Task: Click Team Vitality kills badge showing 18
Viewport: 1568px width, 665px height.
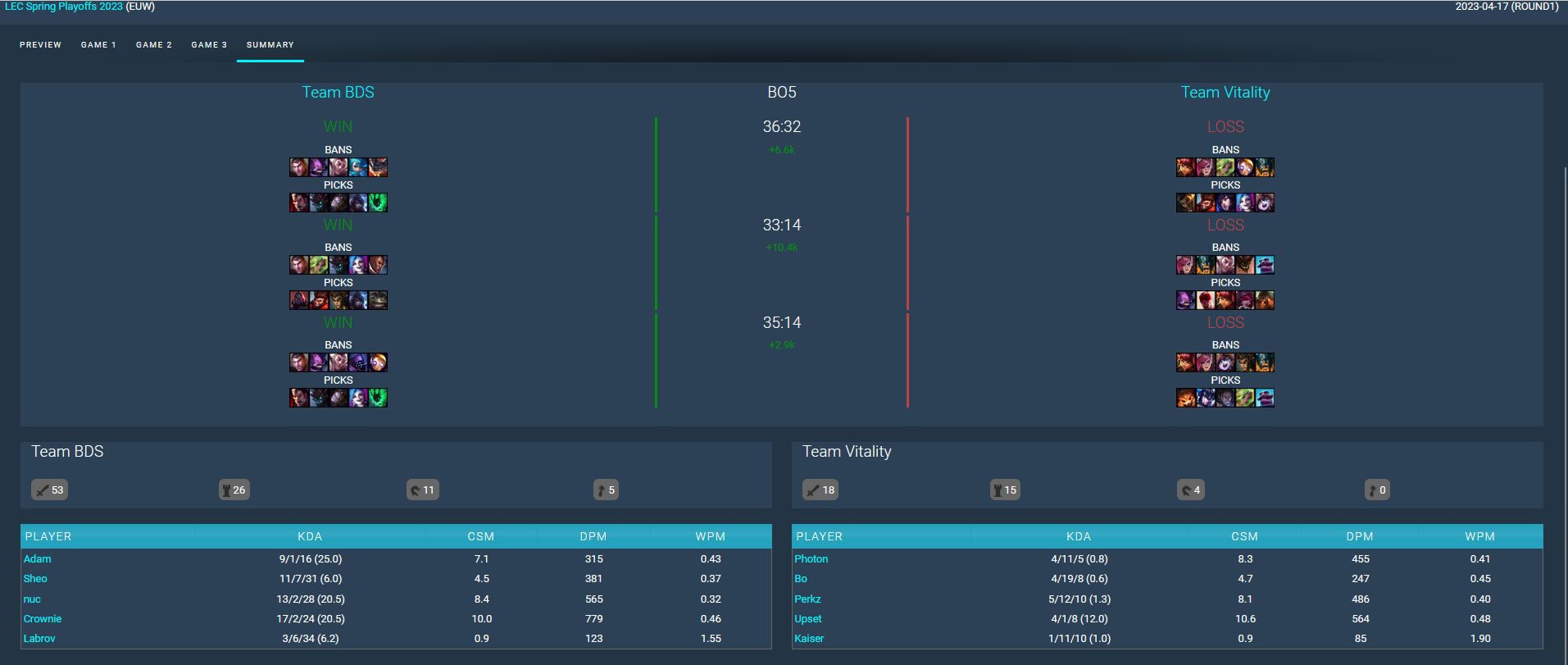Action: tap(820, 490)
